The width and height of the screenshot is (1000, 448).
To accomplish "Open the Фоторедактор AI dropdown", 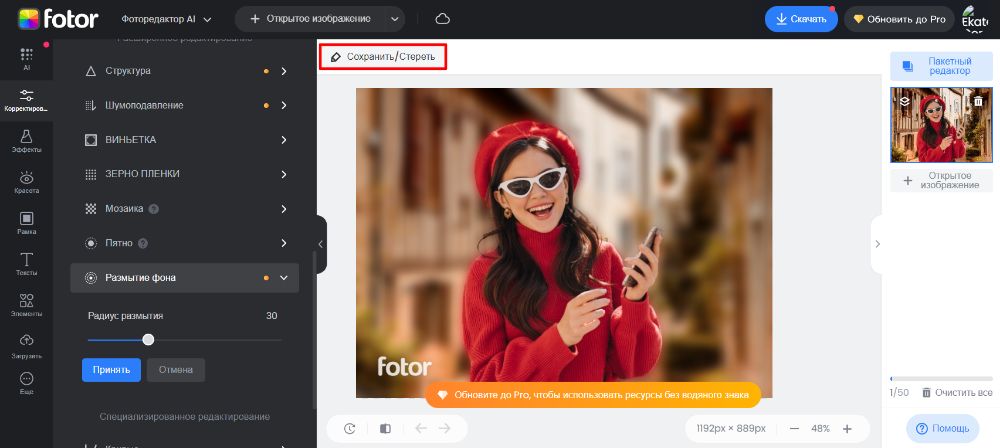I will (x=166, y=19).
